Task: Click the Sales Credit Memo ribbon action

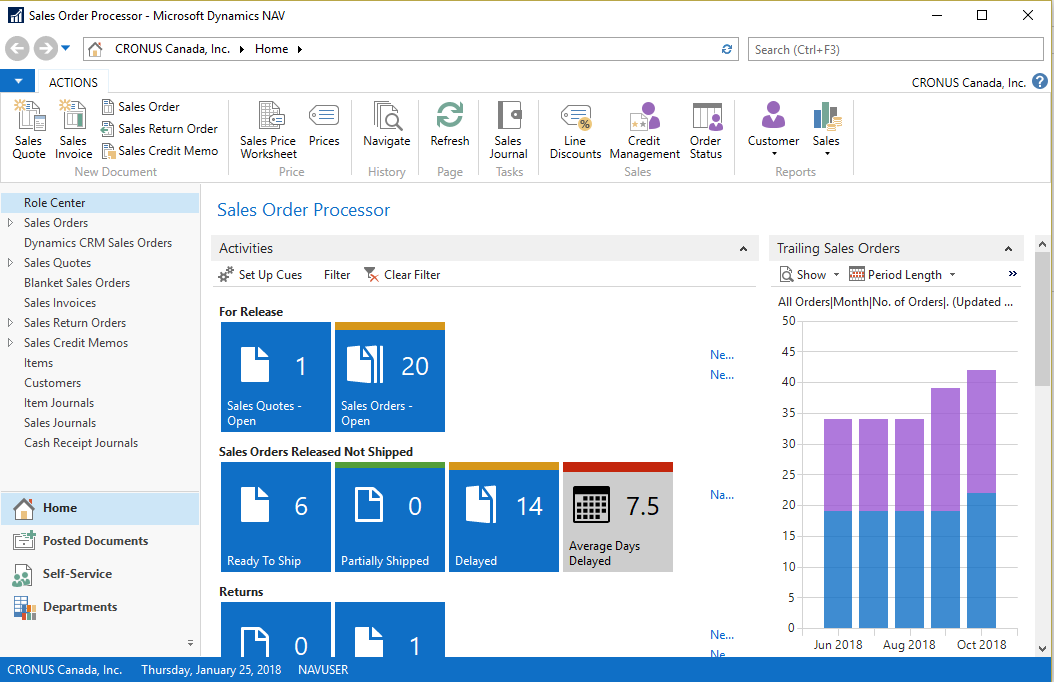Action: click(160, 151)
